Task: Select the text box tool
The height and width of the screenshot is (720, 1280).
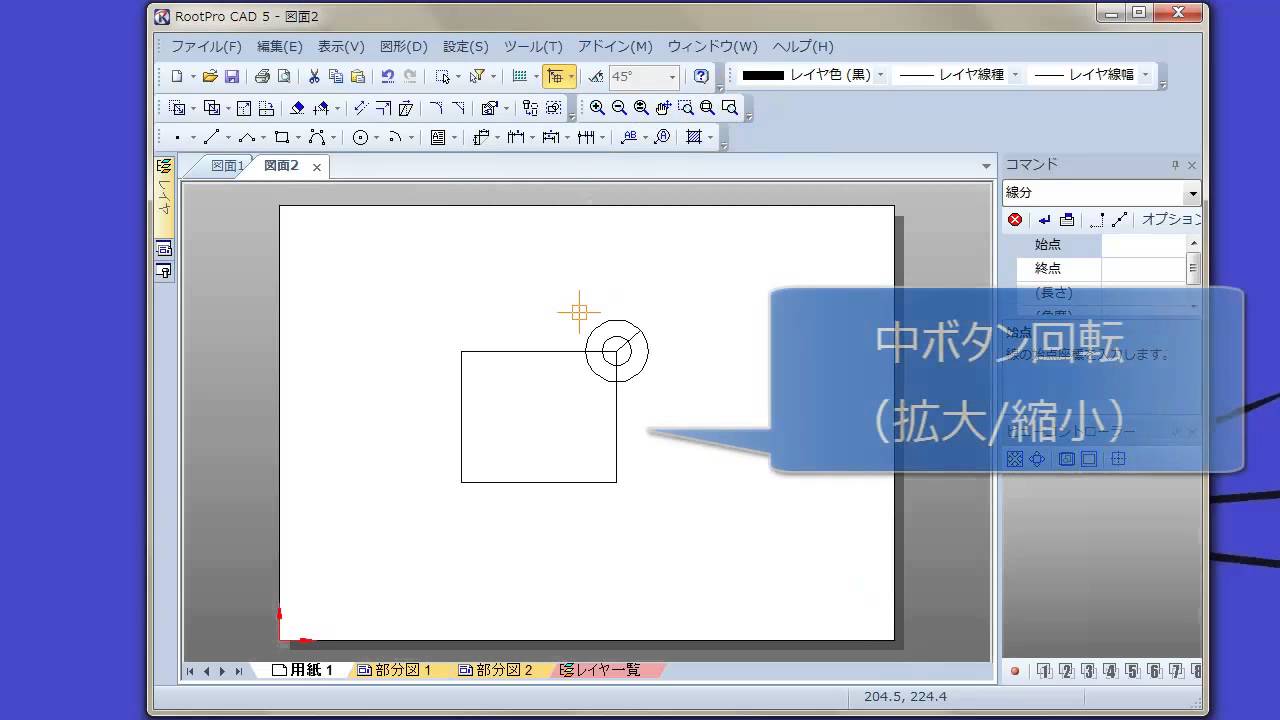Action: (x=438, y=138)
